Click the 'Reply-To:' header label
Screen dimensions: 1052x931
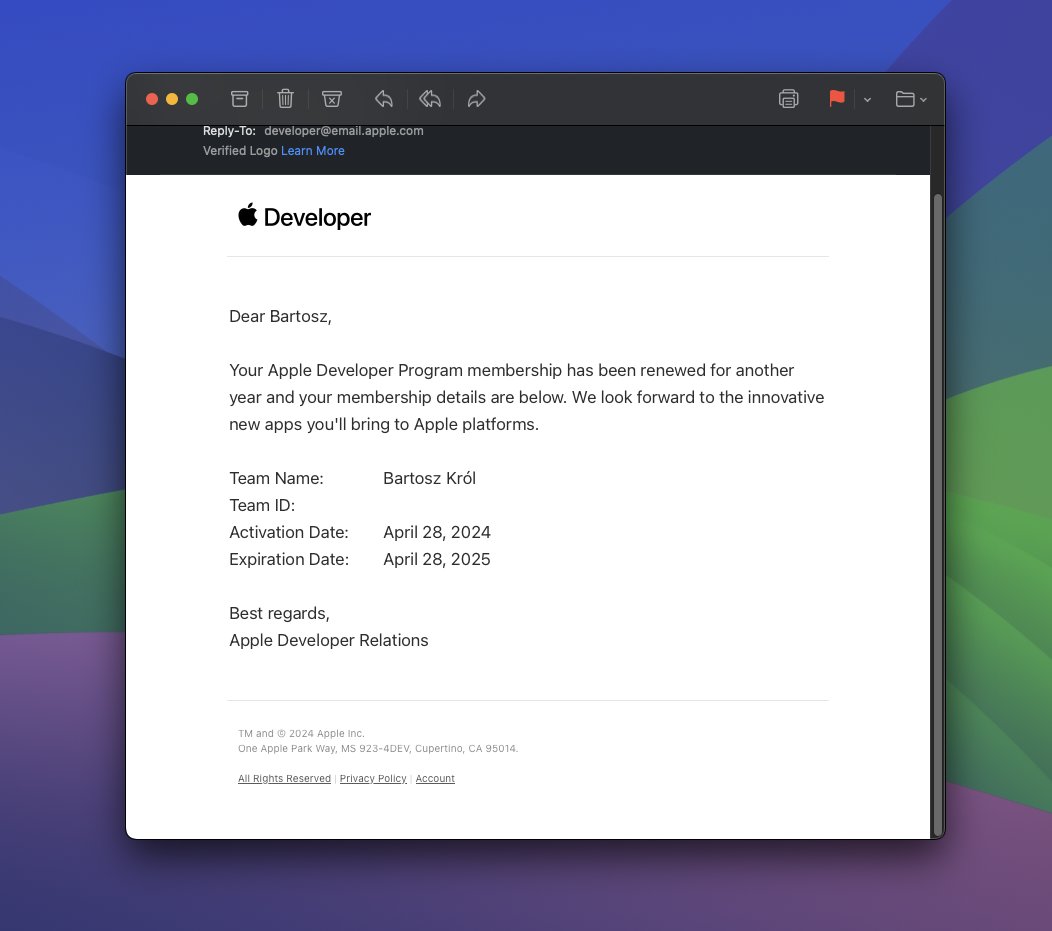[x=229, y=131]
